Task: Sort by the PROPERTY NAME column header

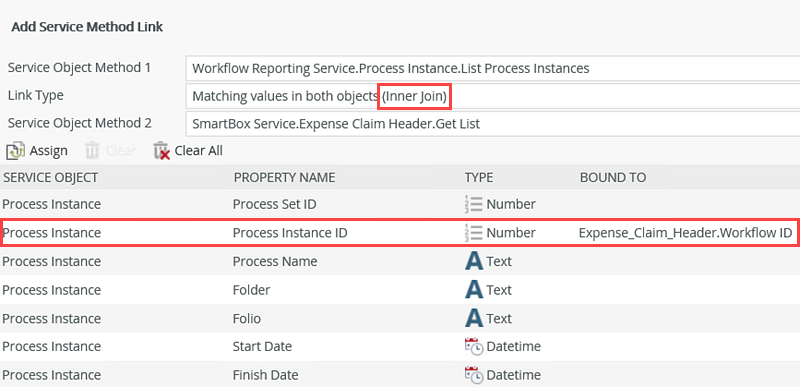Action: (284, 177)
